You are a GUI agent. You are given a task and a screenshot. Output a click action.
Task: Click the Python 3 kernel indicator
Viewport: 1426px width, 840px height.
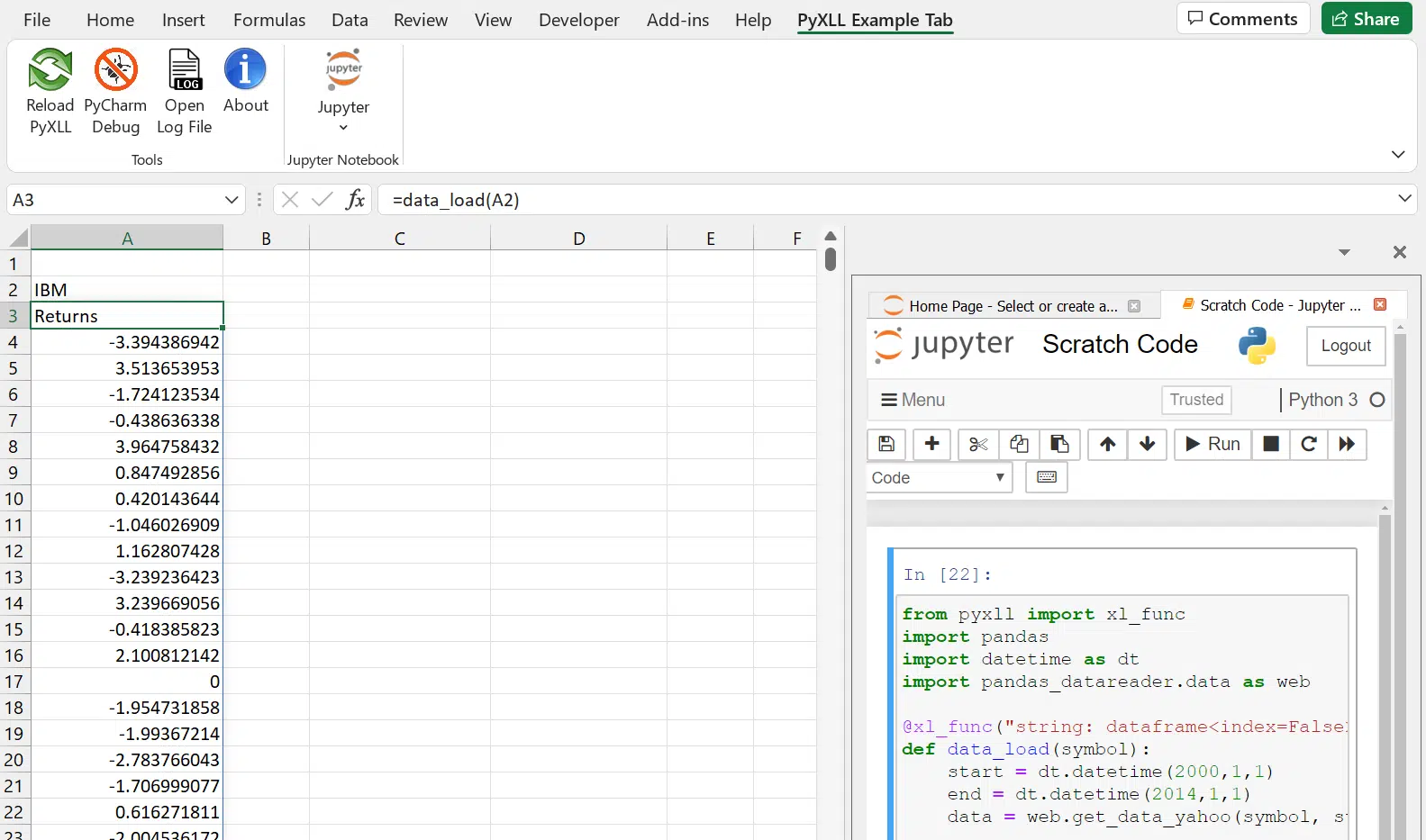1336,400
